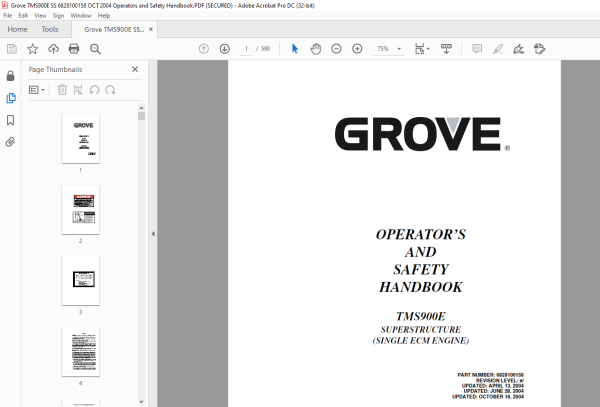Switch to the Tools tab
600x407 pixels.
pyautogui.click(x=50, y=29)
